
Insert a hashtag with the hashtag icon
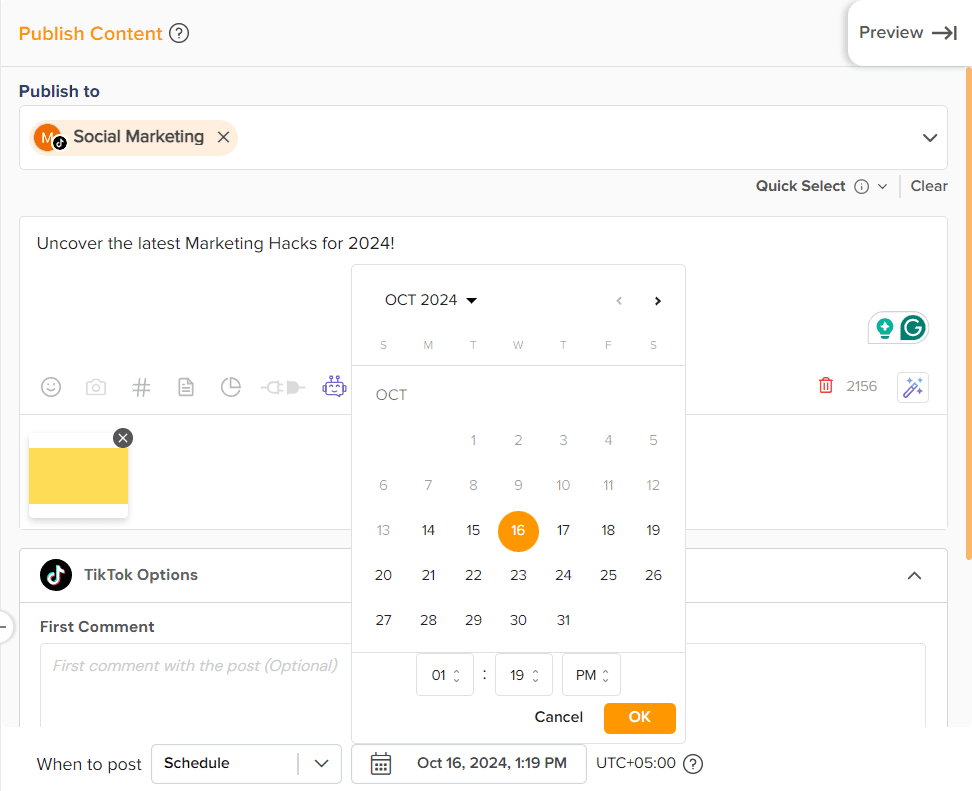click(141, 386)
